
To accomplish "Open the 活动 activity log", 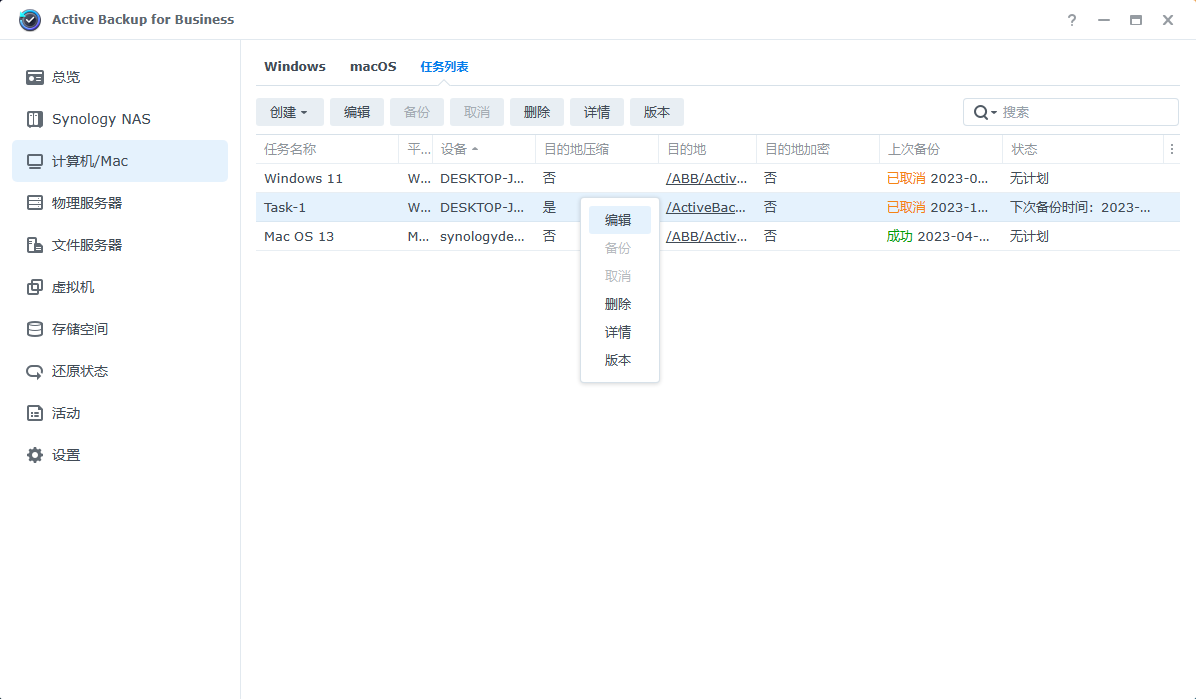I will pyautogui.click(x=64, y=412).
